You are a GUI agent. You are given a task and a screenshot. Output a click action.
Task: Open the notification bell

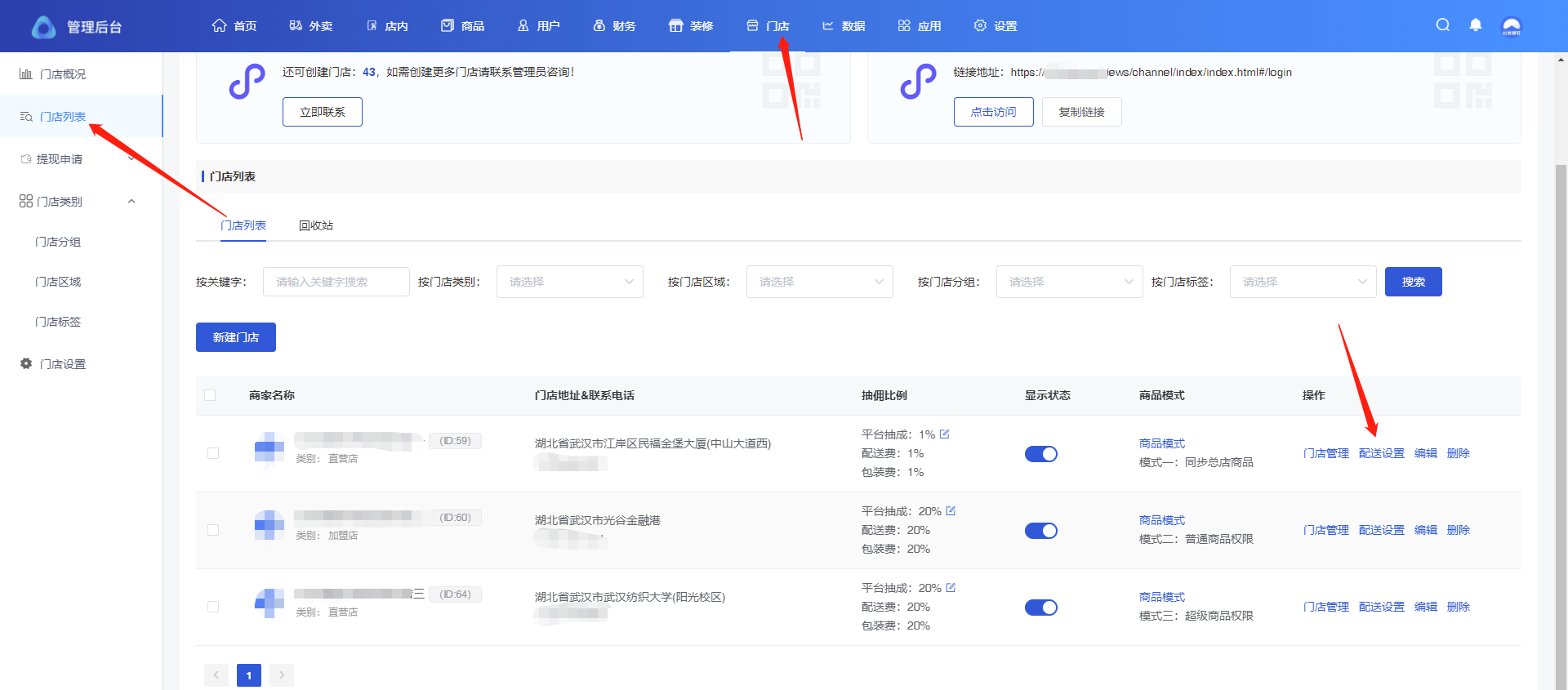tap(1476, 25)
